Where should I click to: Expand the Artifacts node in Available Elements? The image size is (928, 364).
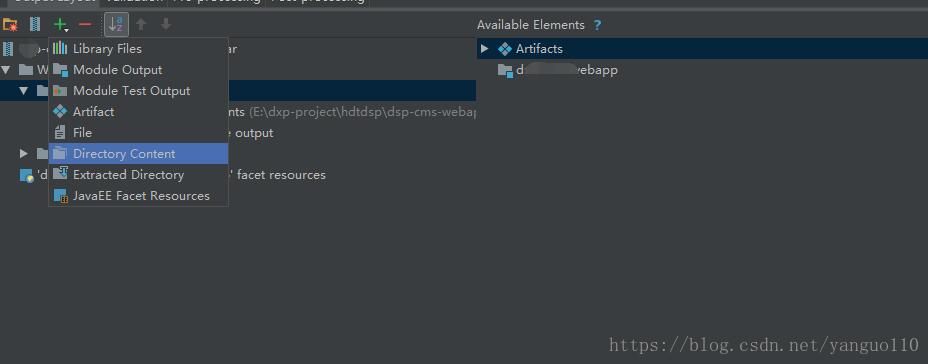(485, 49)
